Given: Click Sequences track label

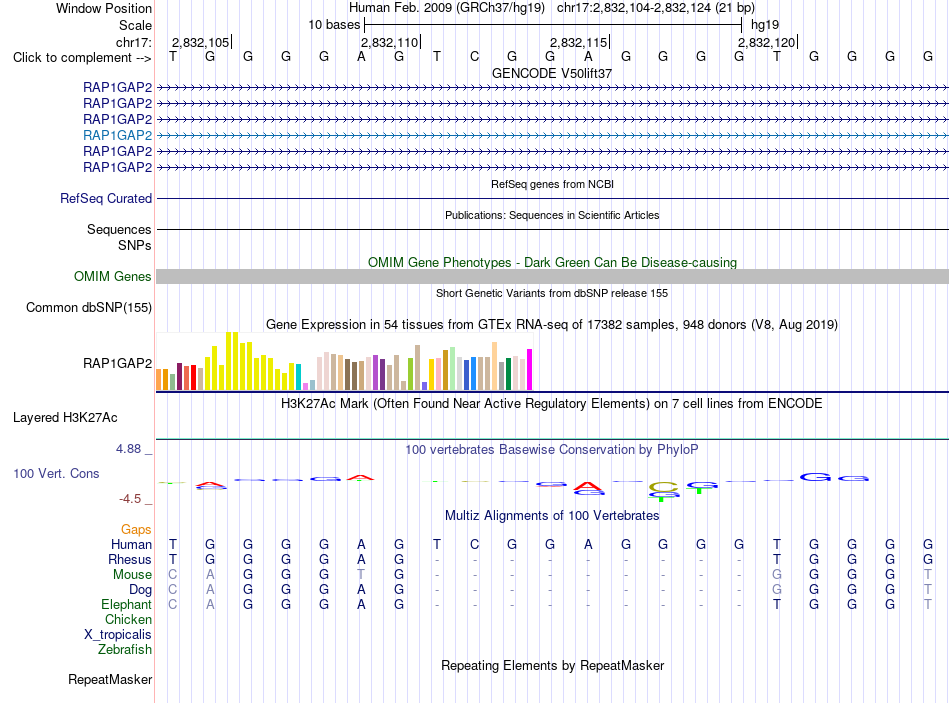Looking at the screenshot, I should click(119, 230).
